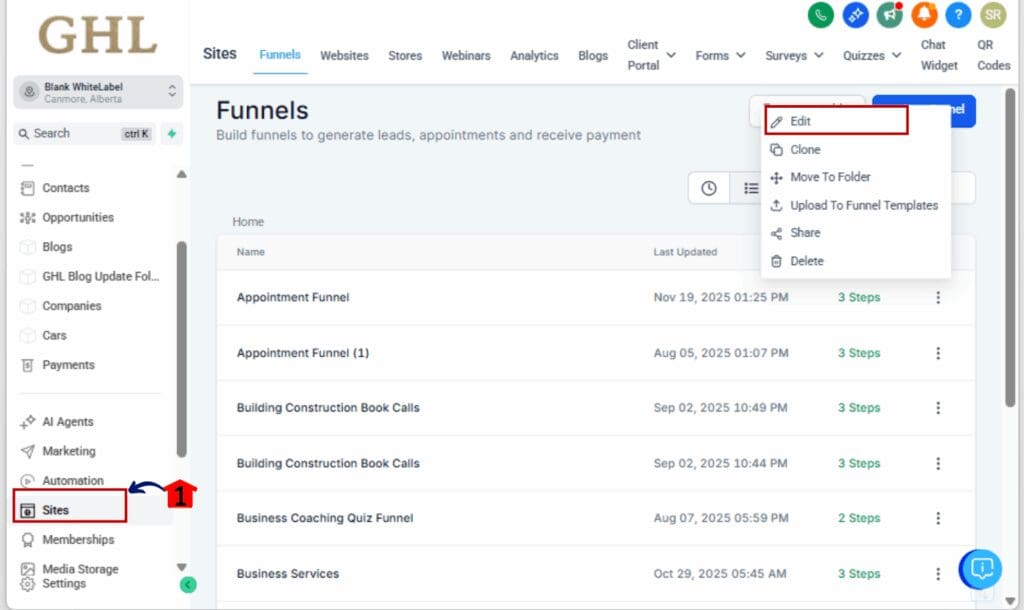Open the Surveys dropdown
Viewport: 1024px width, 610px height.
click(793, 56)
